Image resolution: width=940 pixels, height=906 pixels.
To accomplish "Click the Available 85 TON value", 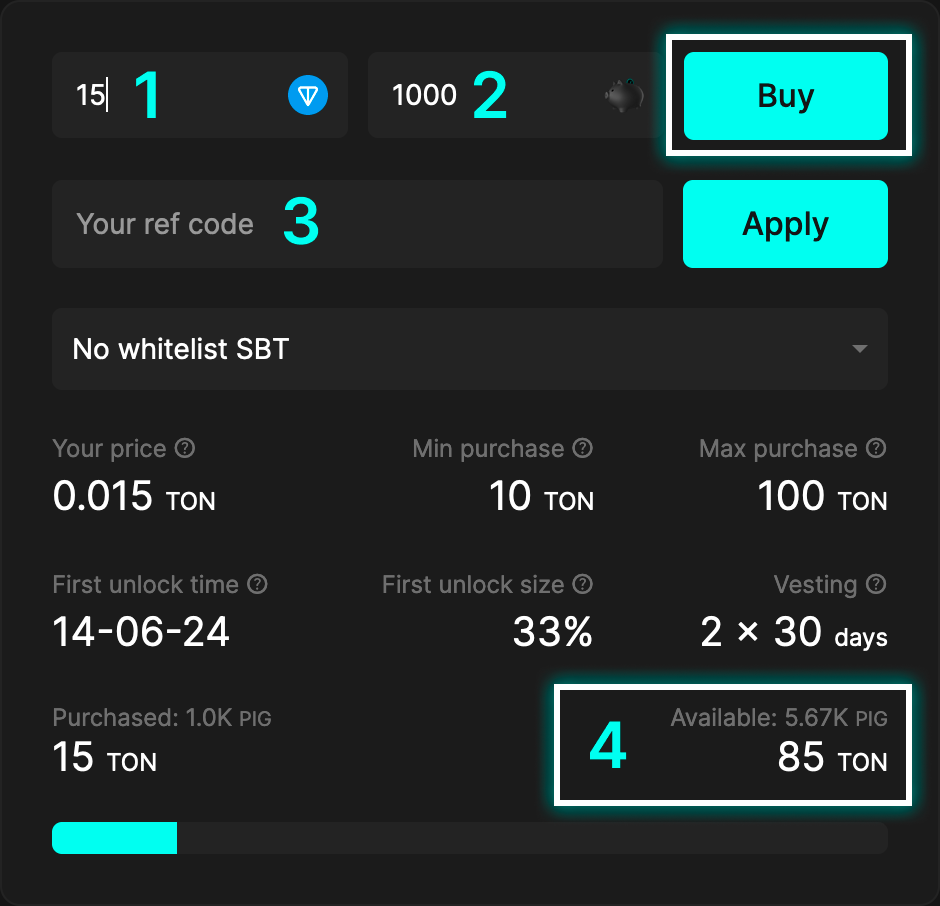I will pos(832,758).
